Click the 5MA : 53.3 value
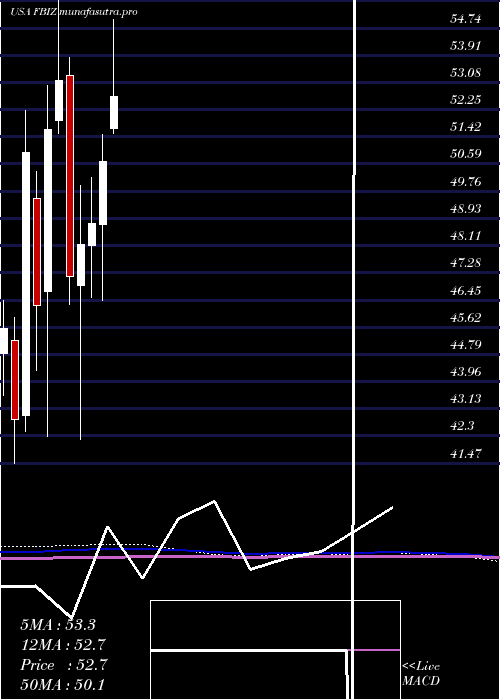Viewport: 500px width, 700px height. 58,625
